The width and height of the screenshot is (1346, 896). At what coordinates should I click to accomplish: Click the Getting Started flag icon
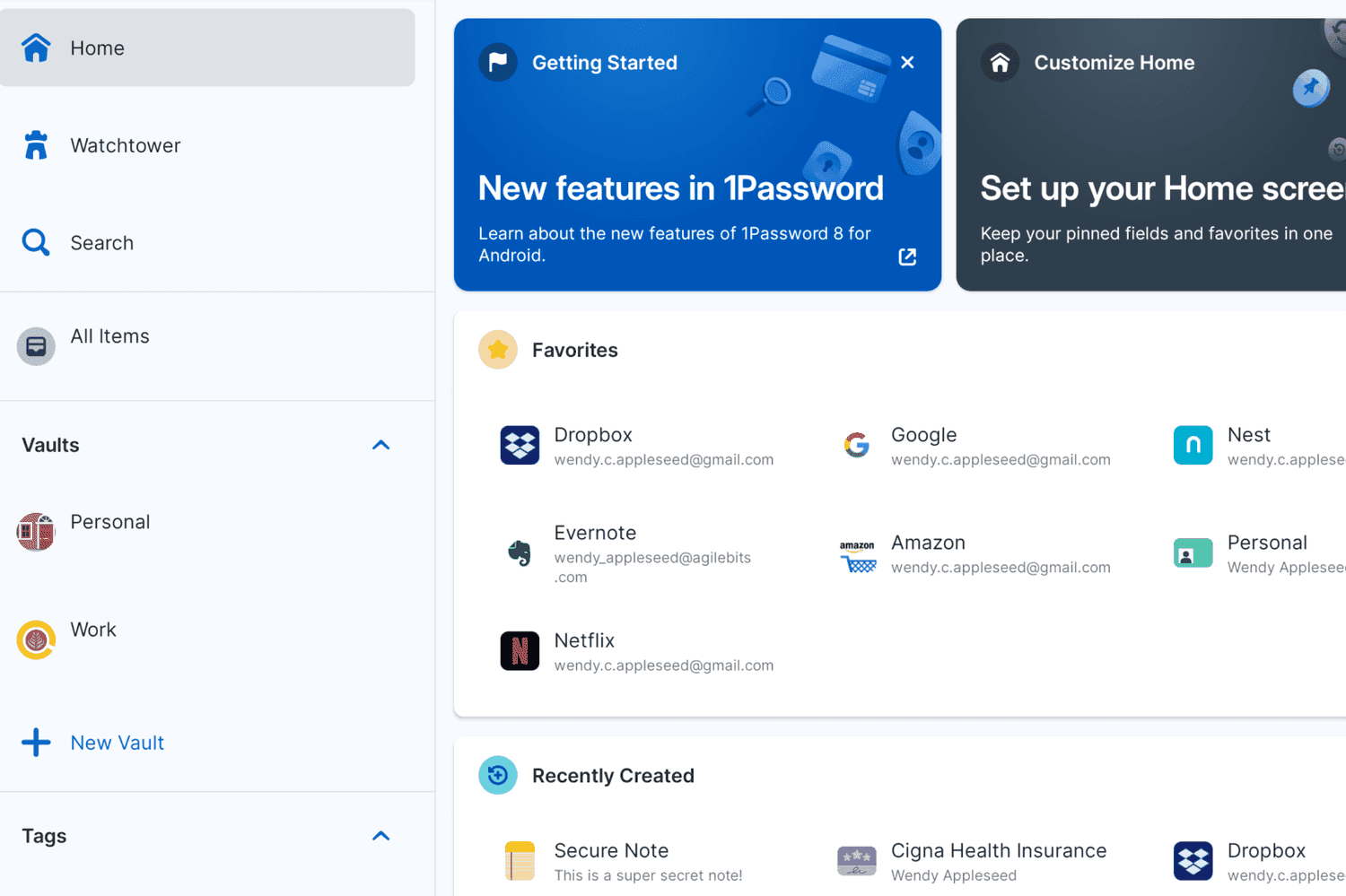click(x=498, y=62)
